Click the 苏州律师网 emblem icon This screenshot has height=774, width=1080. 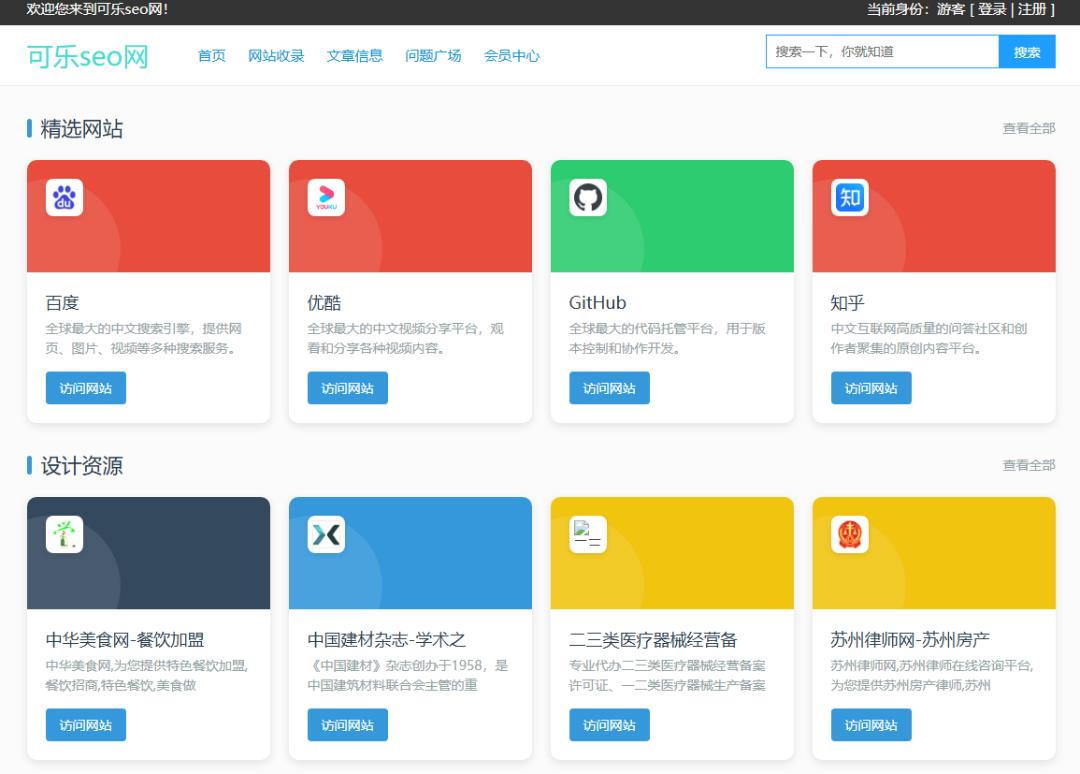point(850,535)
